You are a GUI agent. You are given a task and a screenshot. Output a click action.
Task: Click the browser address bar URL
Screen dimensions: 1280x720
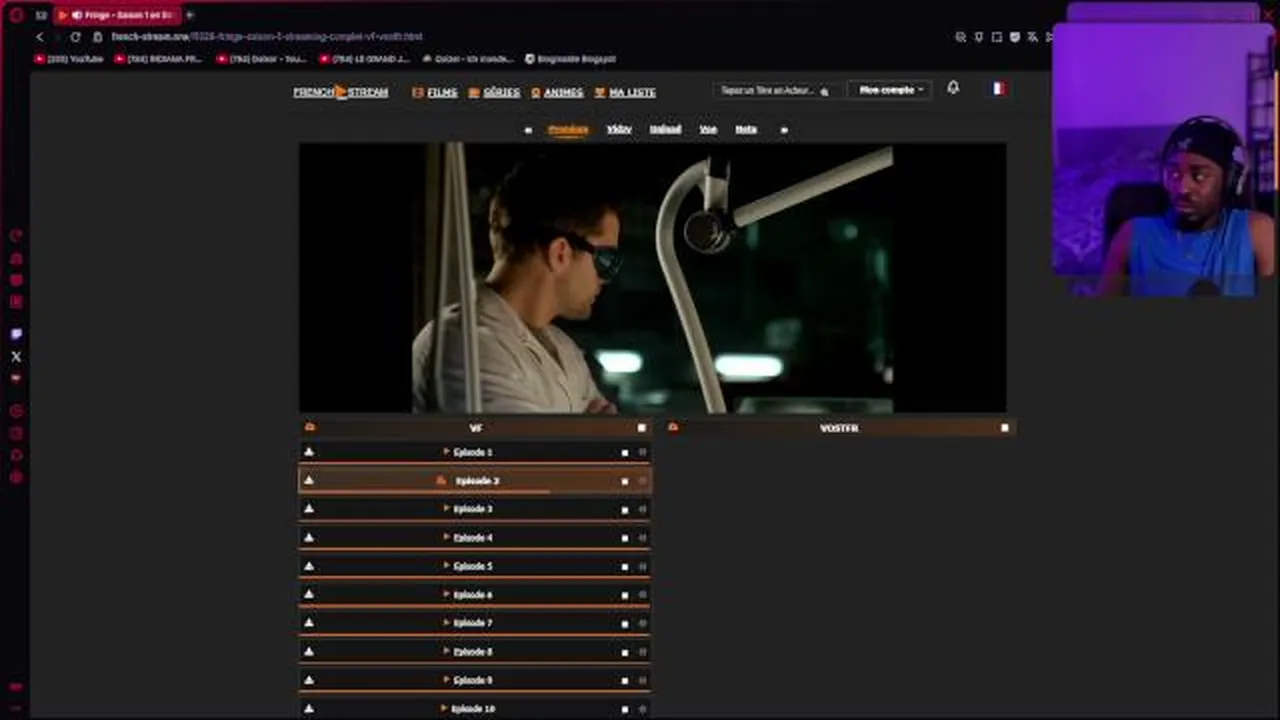coord(267,37)
